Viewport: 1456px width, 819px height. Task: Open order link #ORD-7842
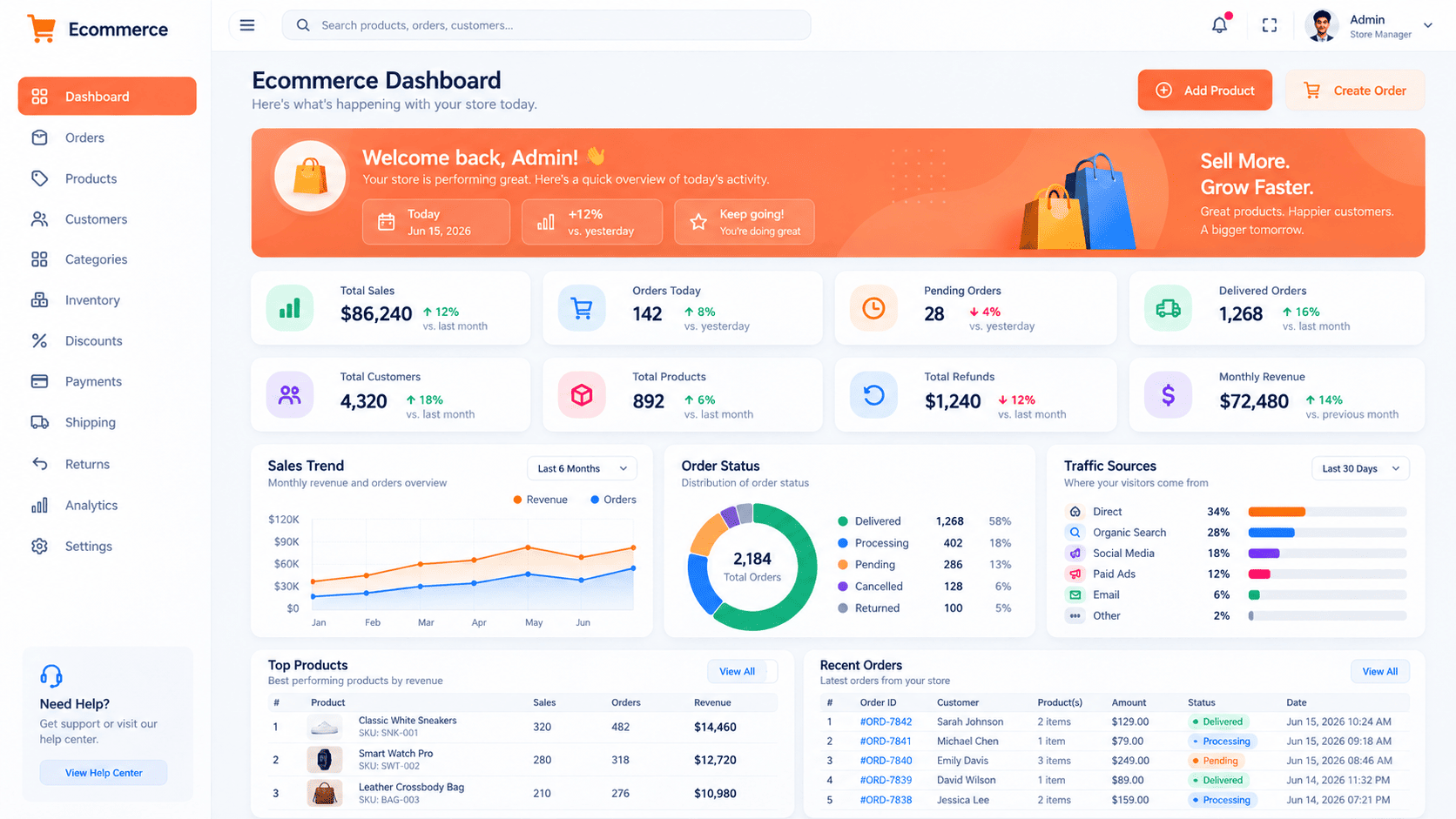[886, 722]
